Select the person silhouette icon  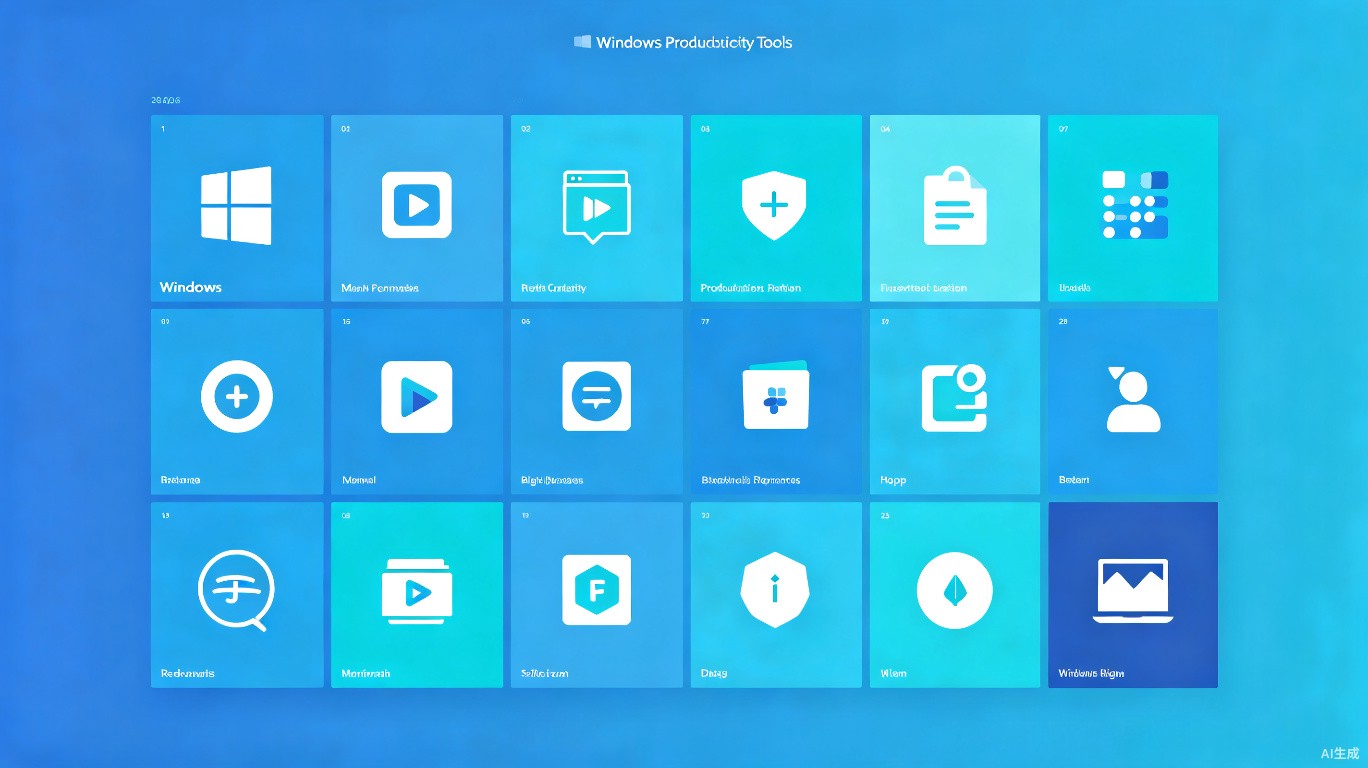pyautogui.click(x=1133, y=399)
